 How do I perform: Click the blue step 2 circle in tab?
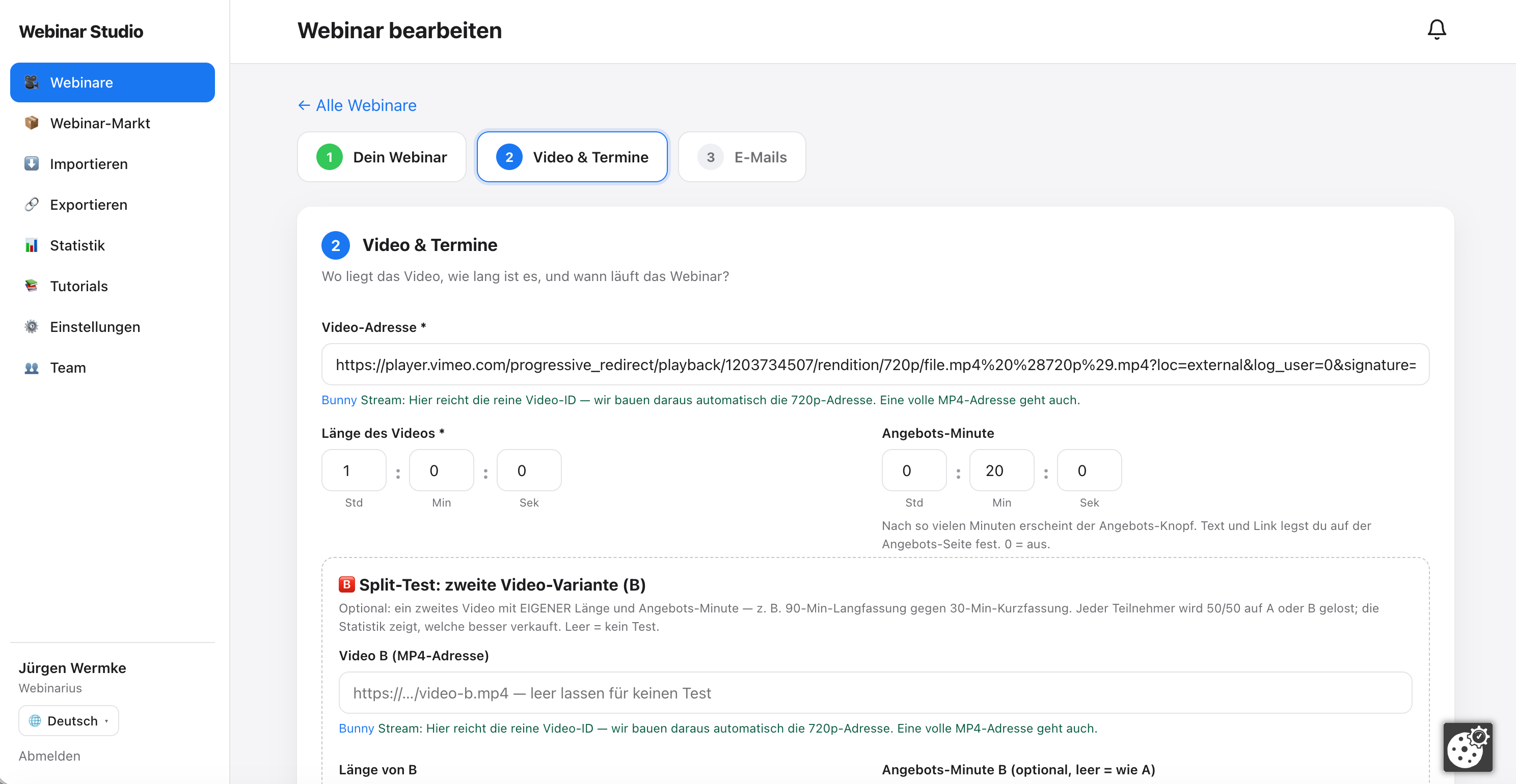click(509, 157)
